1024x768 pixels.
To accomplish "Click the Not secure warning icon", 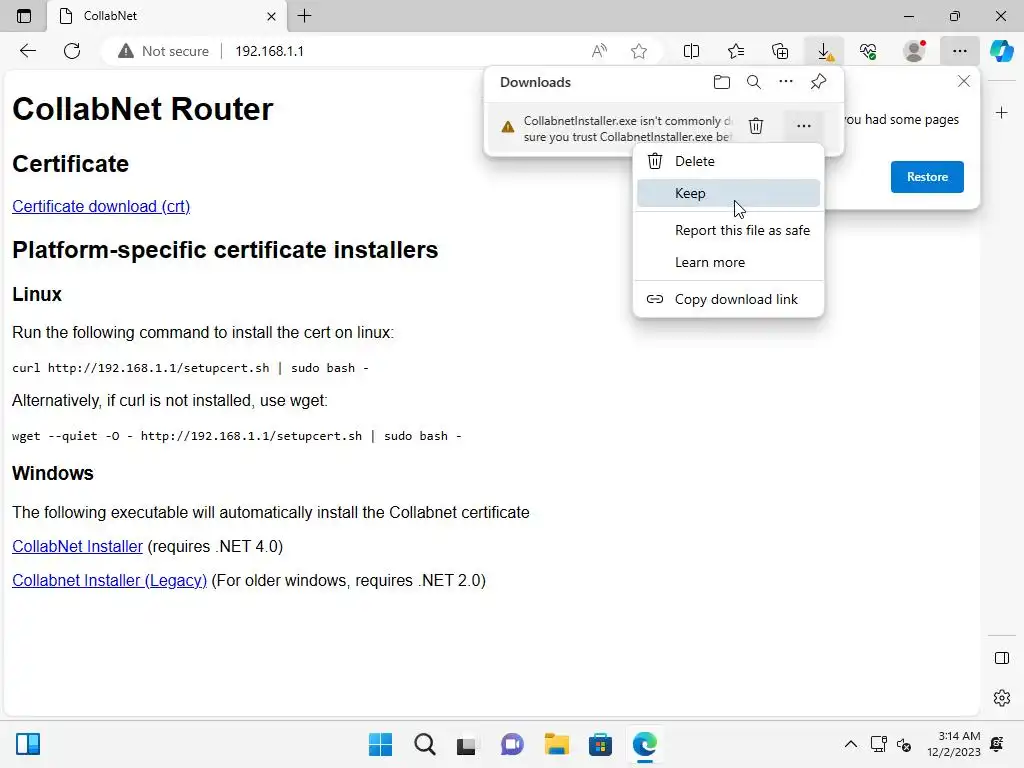I will click(125, 51).
